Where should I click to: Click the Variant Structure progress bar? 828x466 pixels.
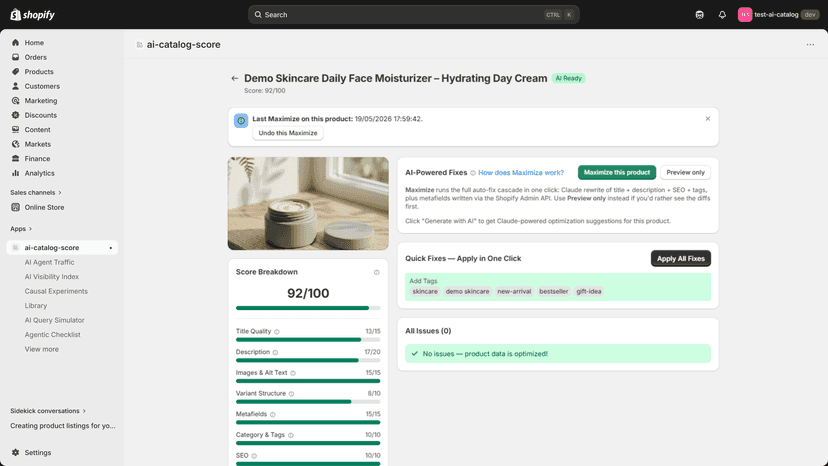(x=308, y=402)
